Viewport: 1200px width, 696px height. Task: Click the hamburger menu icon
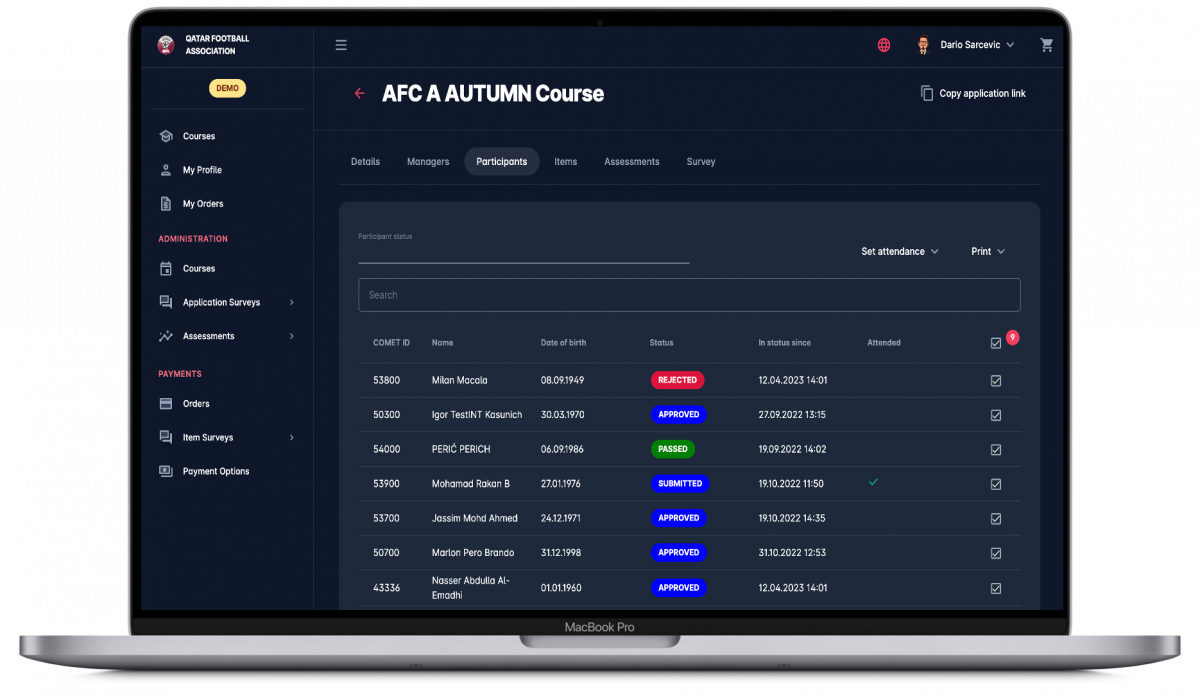[x=341, y=45]
